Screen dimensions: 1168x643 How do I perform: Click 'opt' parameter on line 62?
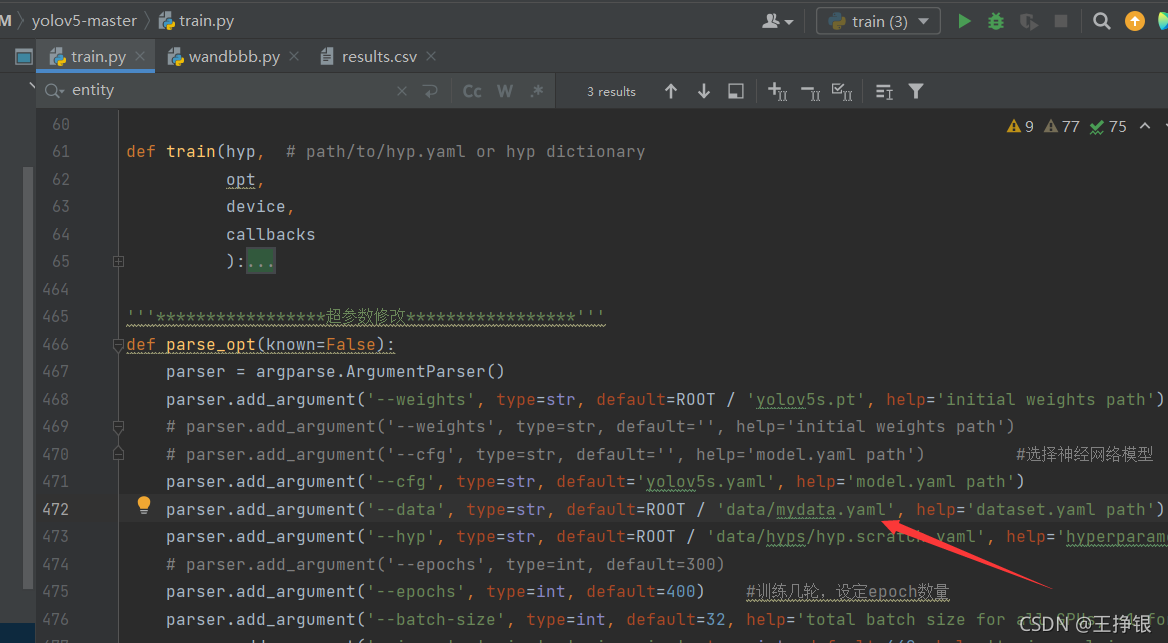tap(241, 180)
